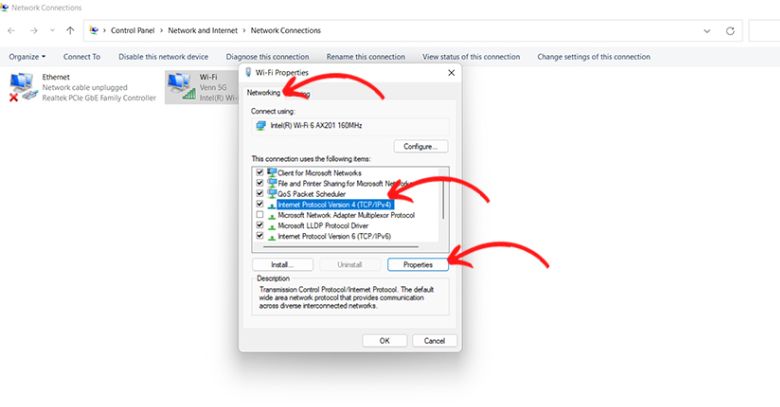The height and width of the screenshot is (407, 780).
Task: Click Control Panel breadcrumb
Action: pos(133,30)
